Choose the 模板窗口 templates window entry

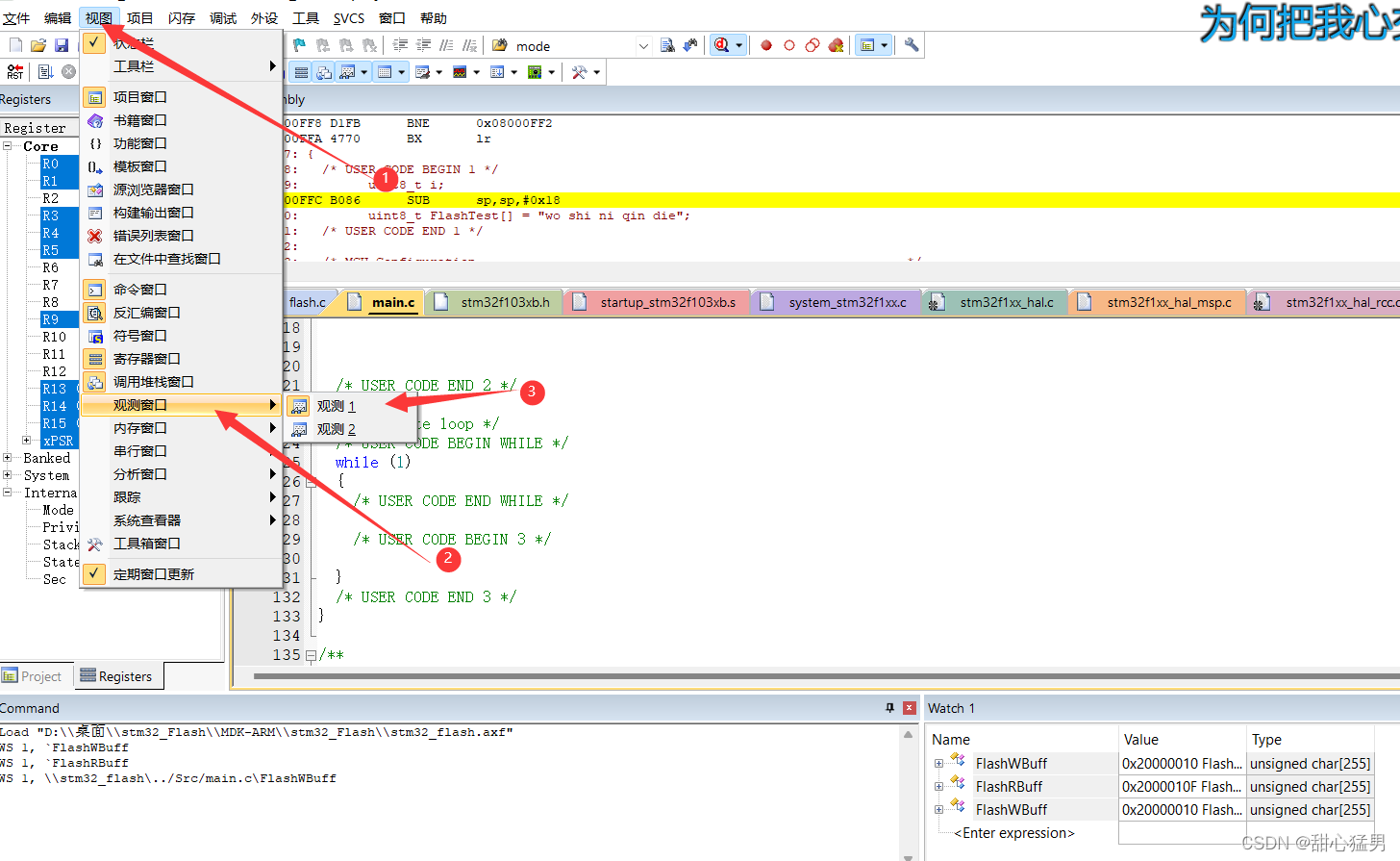click(181, 166)
